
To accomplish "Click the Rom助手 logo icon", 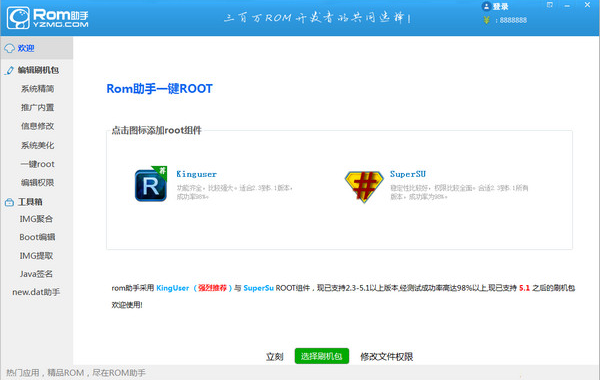I will [x=18, y=18].
